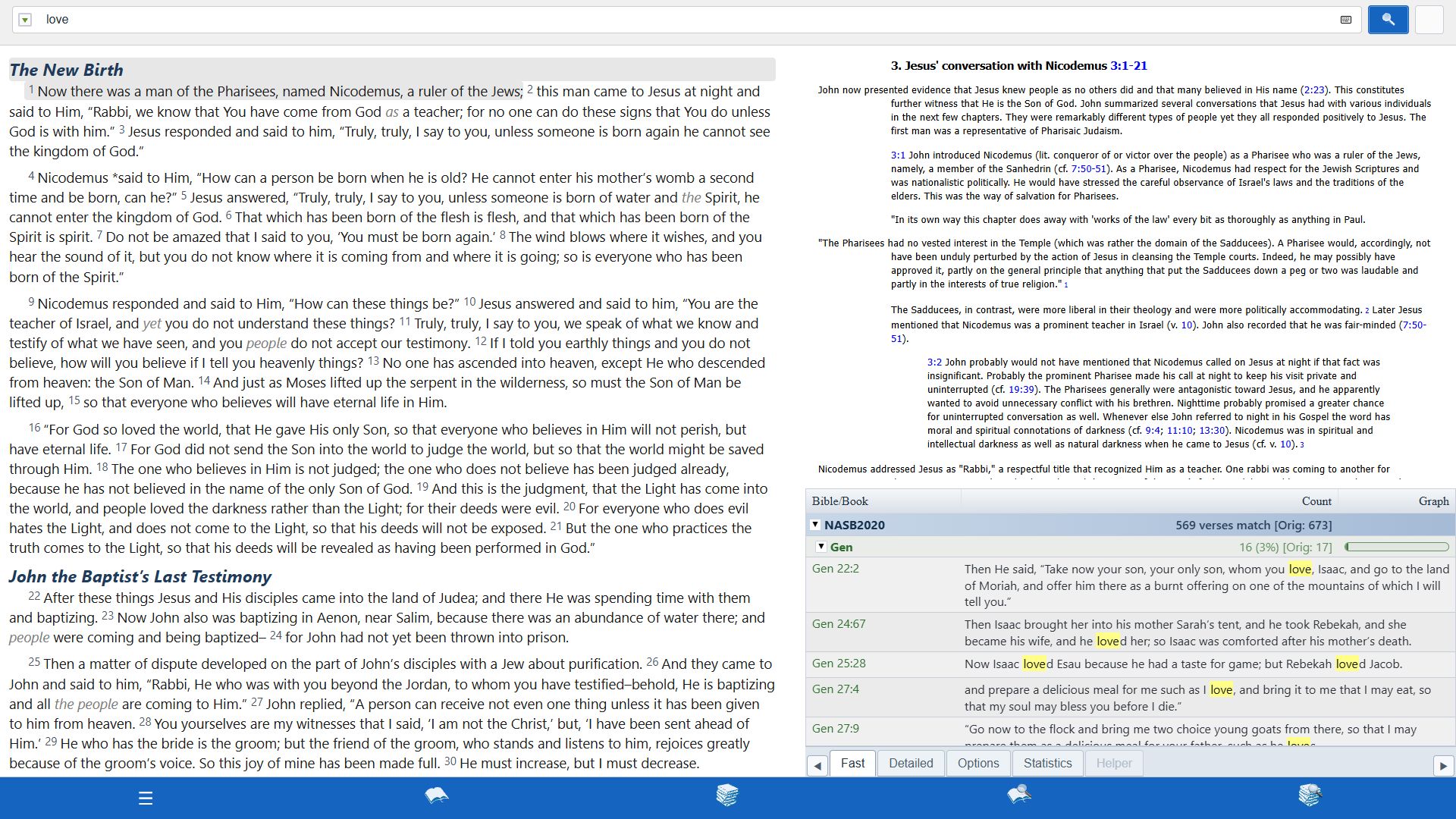Tap the stacked books library icon in bottom bar
1456x819 pixels.
727,795
